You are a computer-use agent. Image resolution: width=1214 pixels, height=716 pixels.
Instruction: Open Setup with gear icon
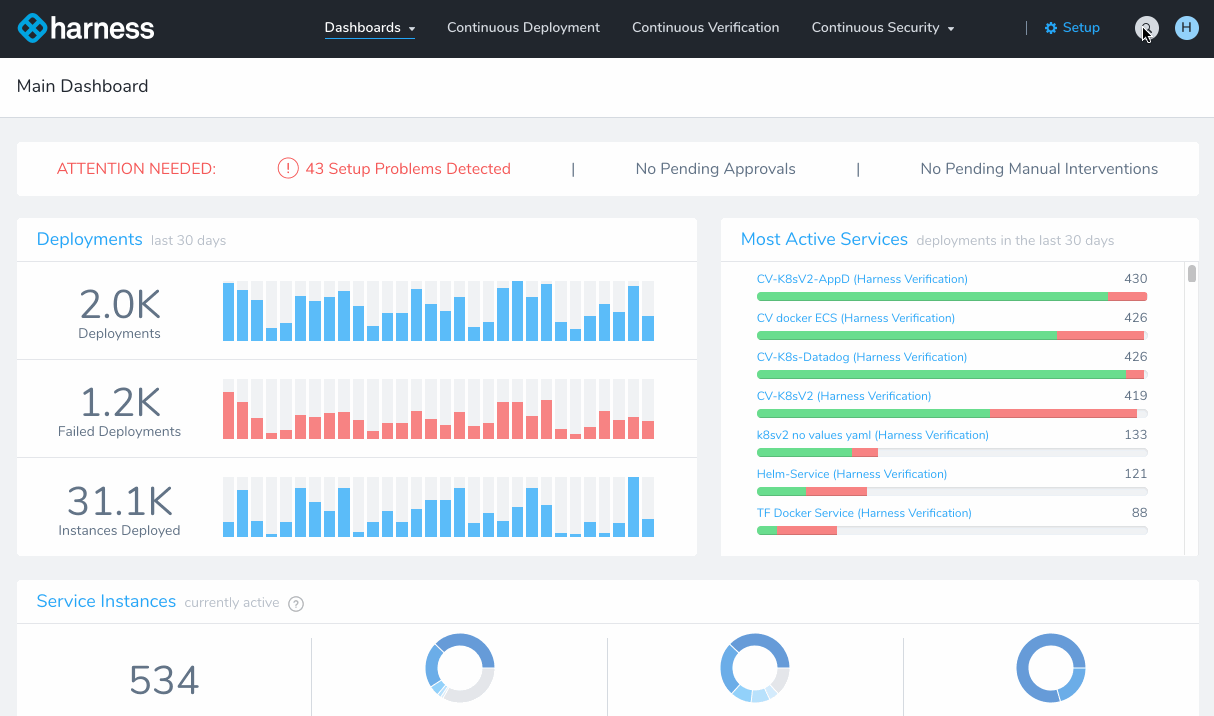coord(1072,28)
